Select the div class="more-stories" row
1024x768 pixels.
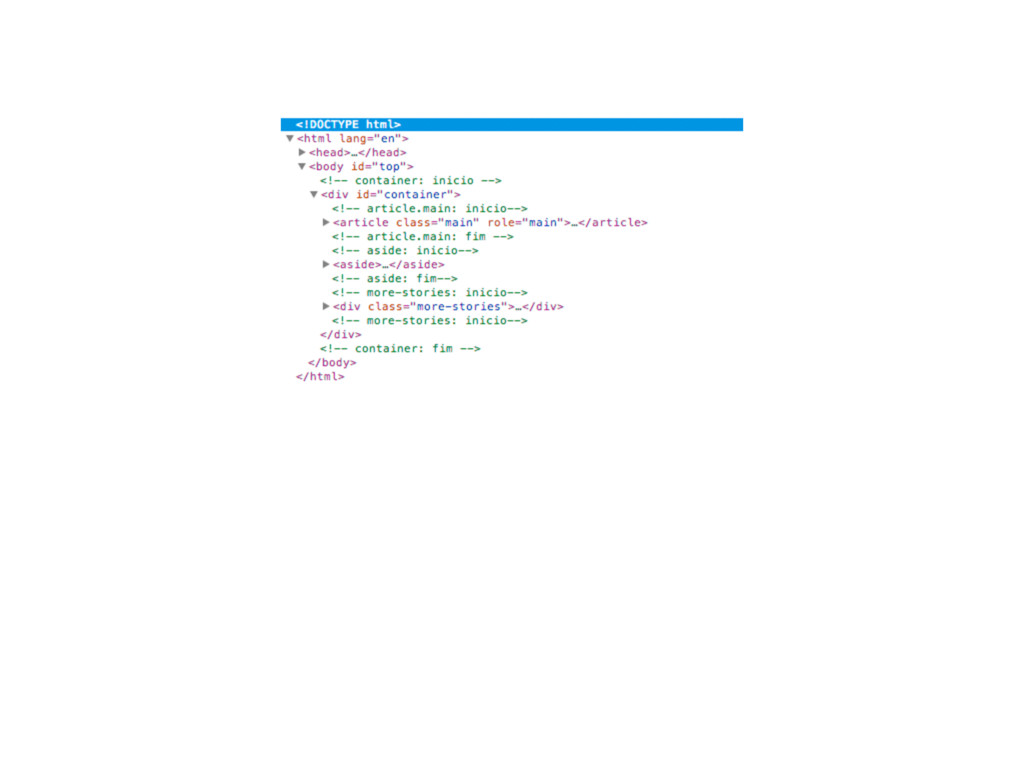(x=448, y=306)
